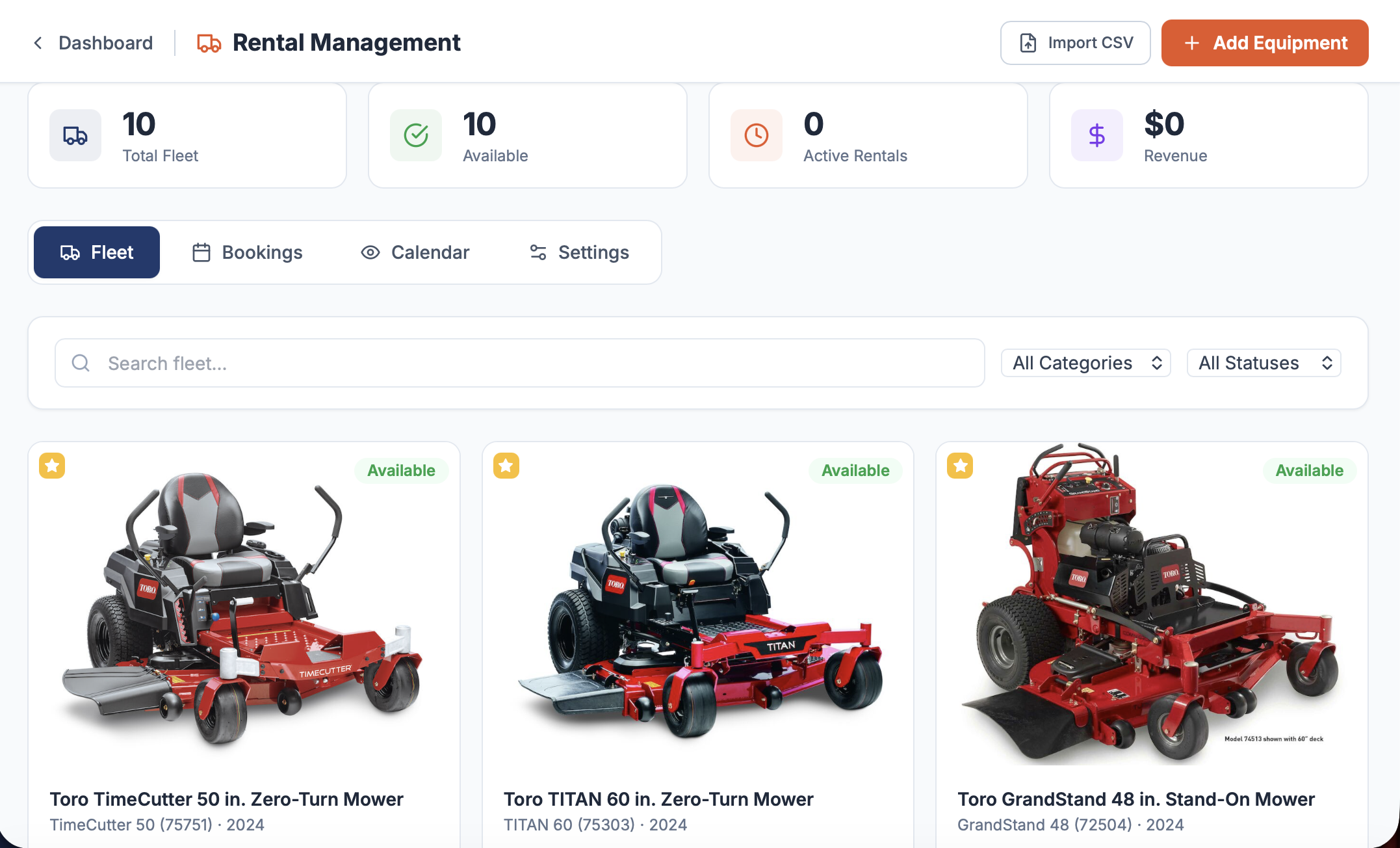This screenshot has width=1400, height=848.
Task: Click the clock icon on Active Rentals card
Action: coord(756,135)
